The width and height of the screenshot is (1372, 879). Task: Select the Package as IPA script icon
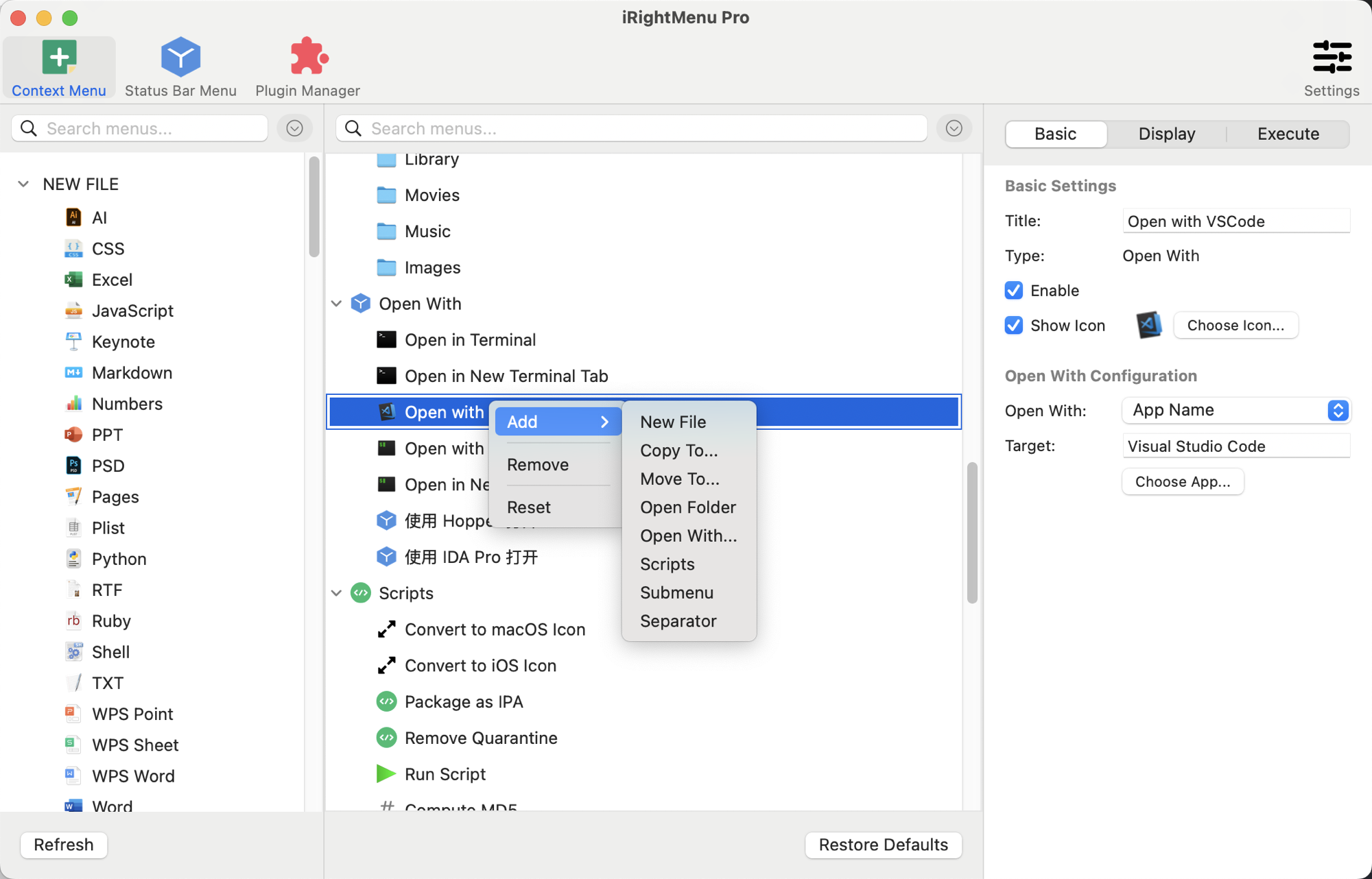386,701
